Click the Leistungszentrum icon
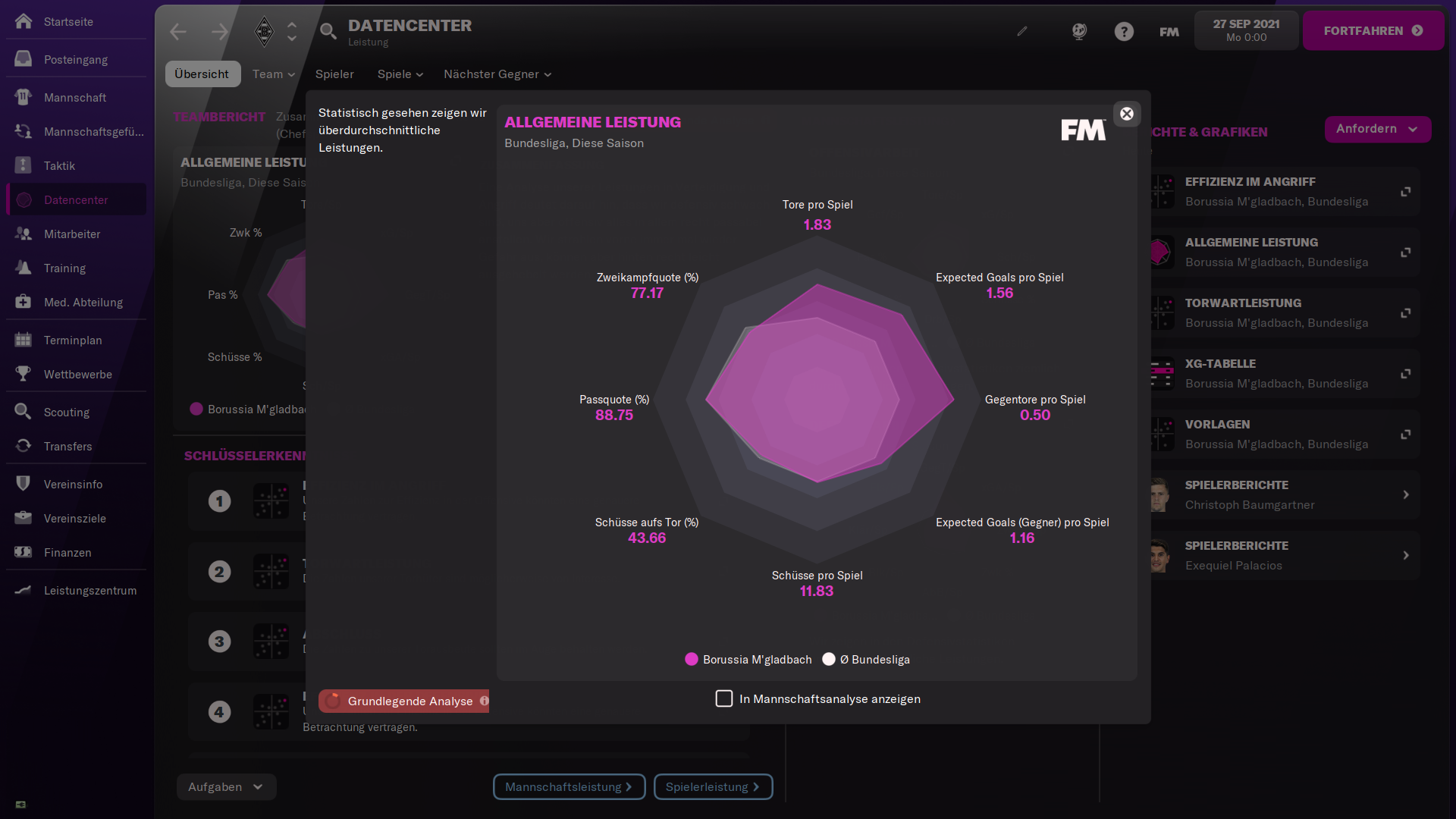The image size is (1456, 819). 24,590
